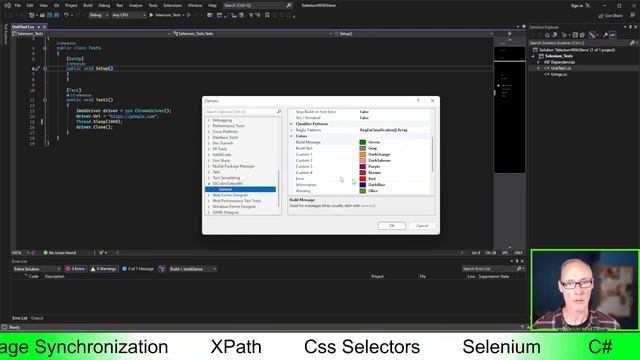The width and height of the screenshot is (640, 360).
Task: Focus the Search Error List field
Action: pos(492,269)
